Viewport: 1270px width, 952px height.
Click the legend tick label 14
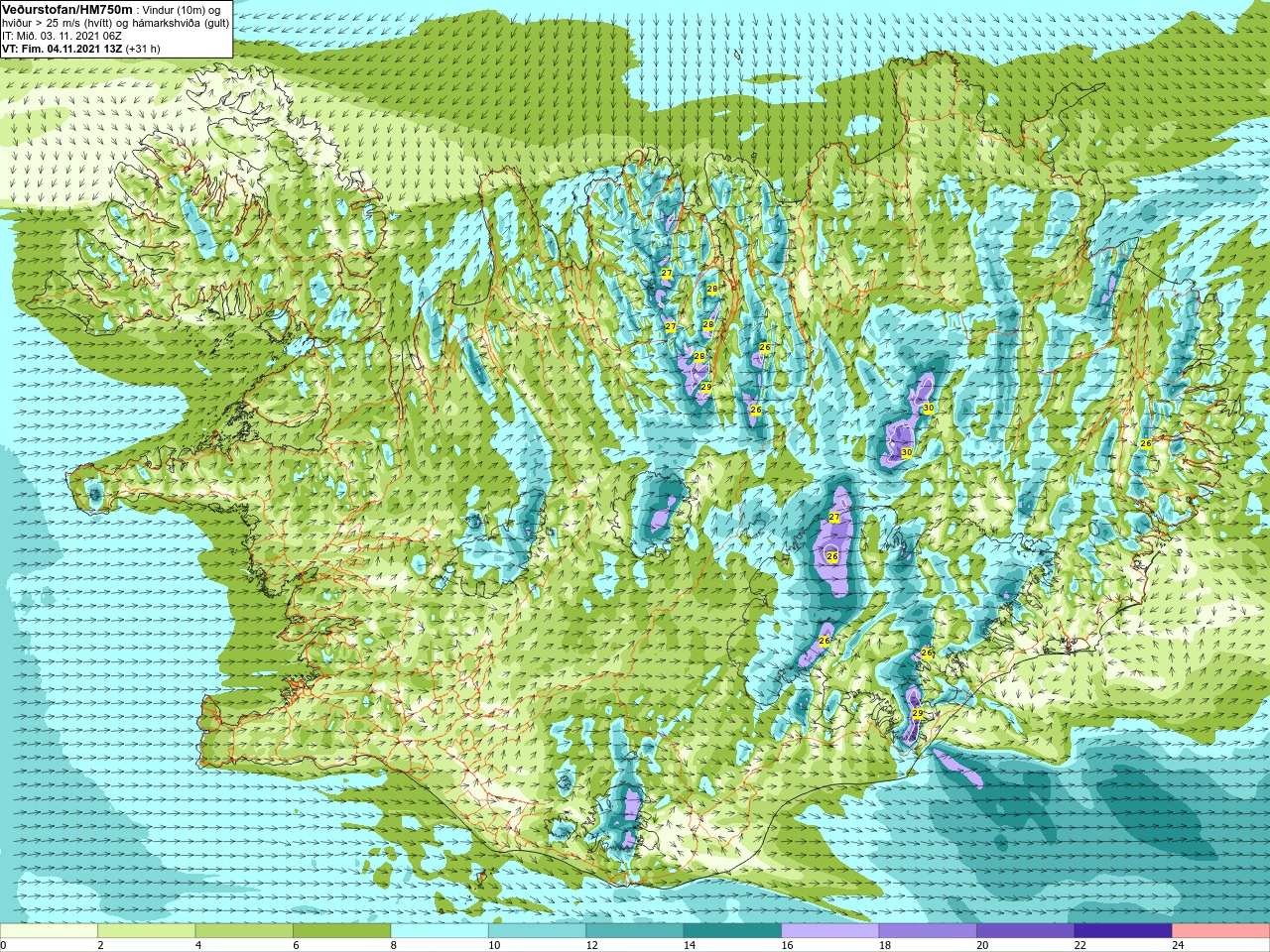coord(690,945)
